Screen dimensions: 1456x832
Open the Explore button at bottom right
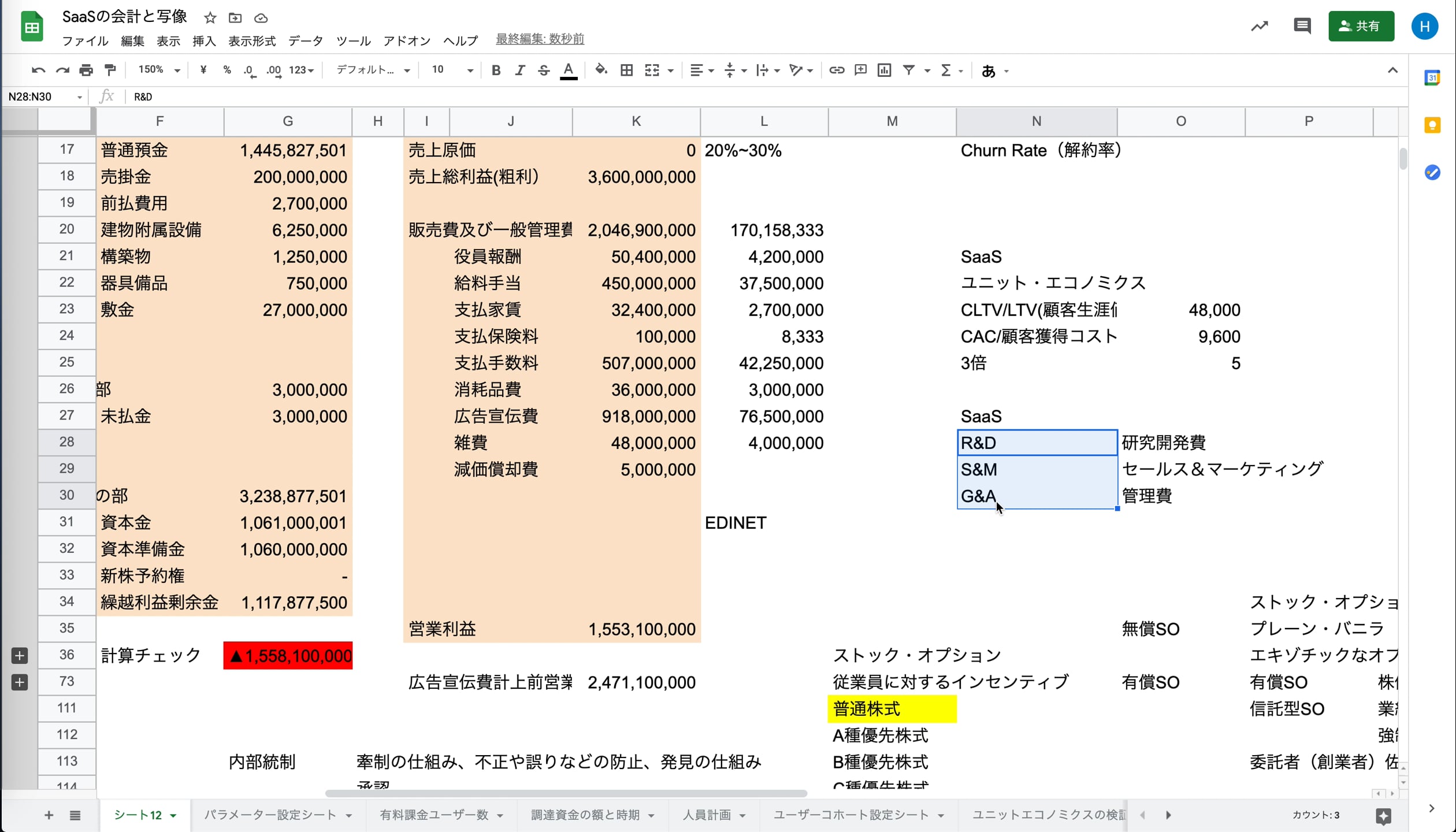tap(1383, 816)
